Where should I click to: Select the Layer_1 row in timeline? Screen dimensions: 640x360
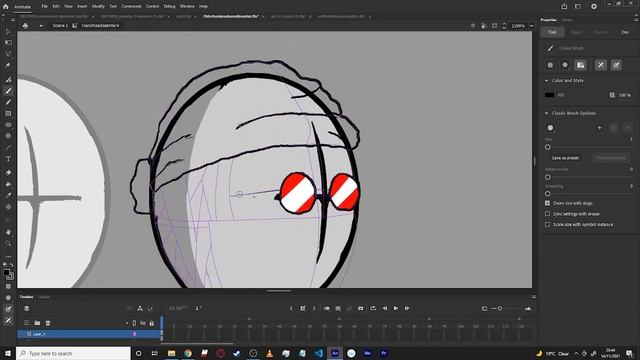(x=89, y=334)
